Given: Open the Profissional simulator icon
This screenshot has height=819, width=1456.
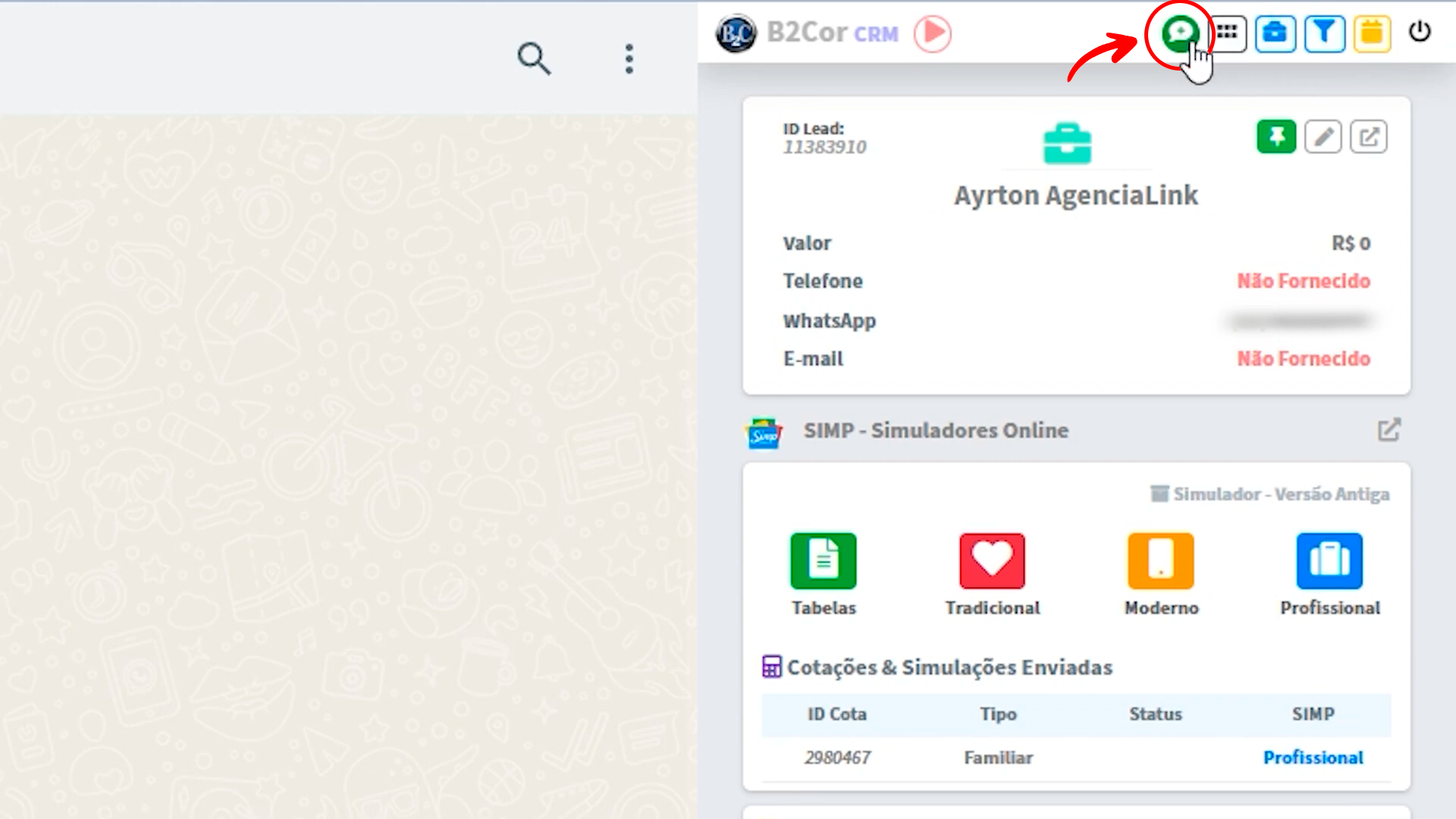Looking at the screenshot, I should click(1329, 561).
